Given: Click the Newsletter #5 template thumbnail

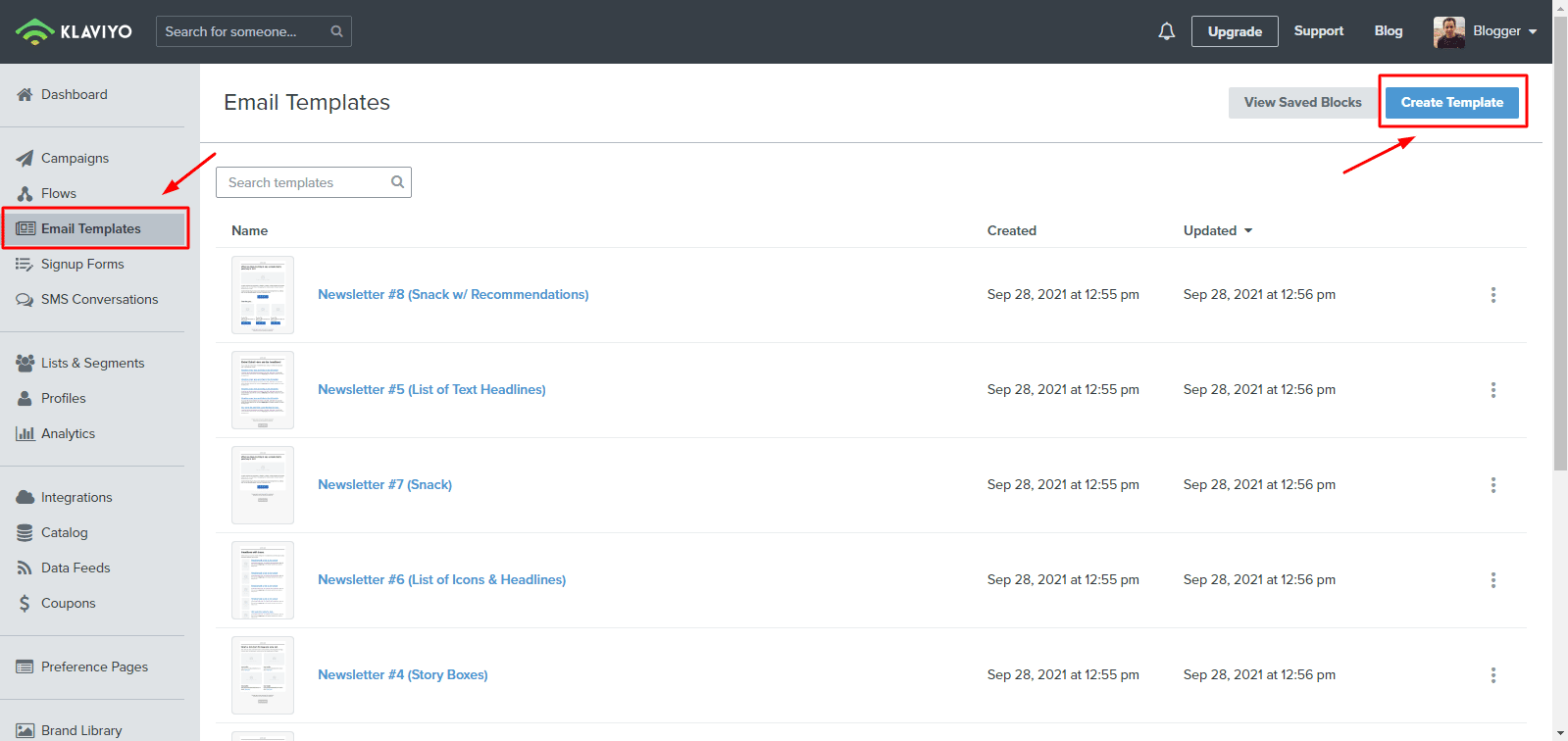Looking at the screenshot, I should click(x=263, y=390).
